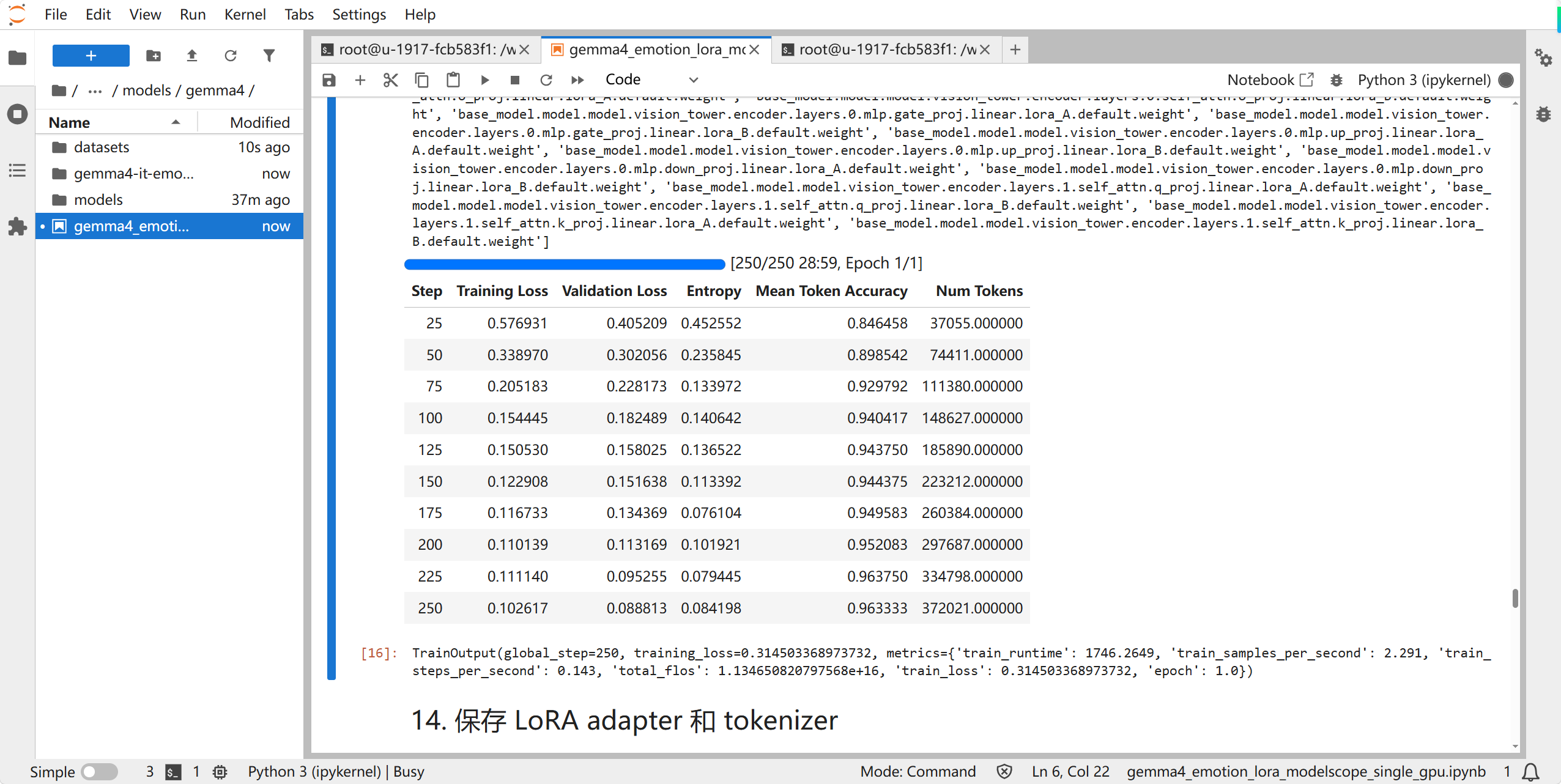Add a new launcher tab with plus

tap(1015, 50)
